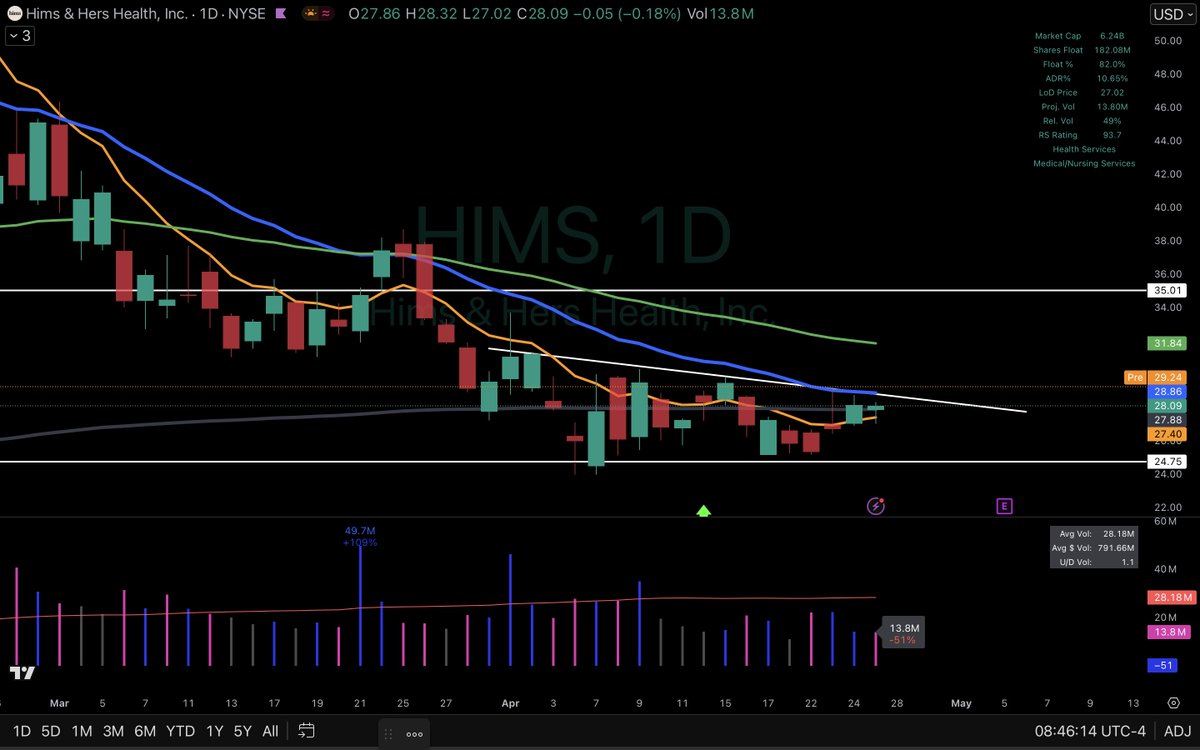Select the 5D time range

click(49, 731)
